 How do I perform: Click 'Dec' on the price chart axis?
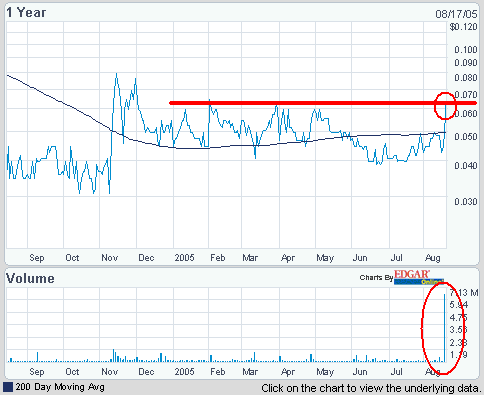(x=146, y=258)
